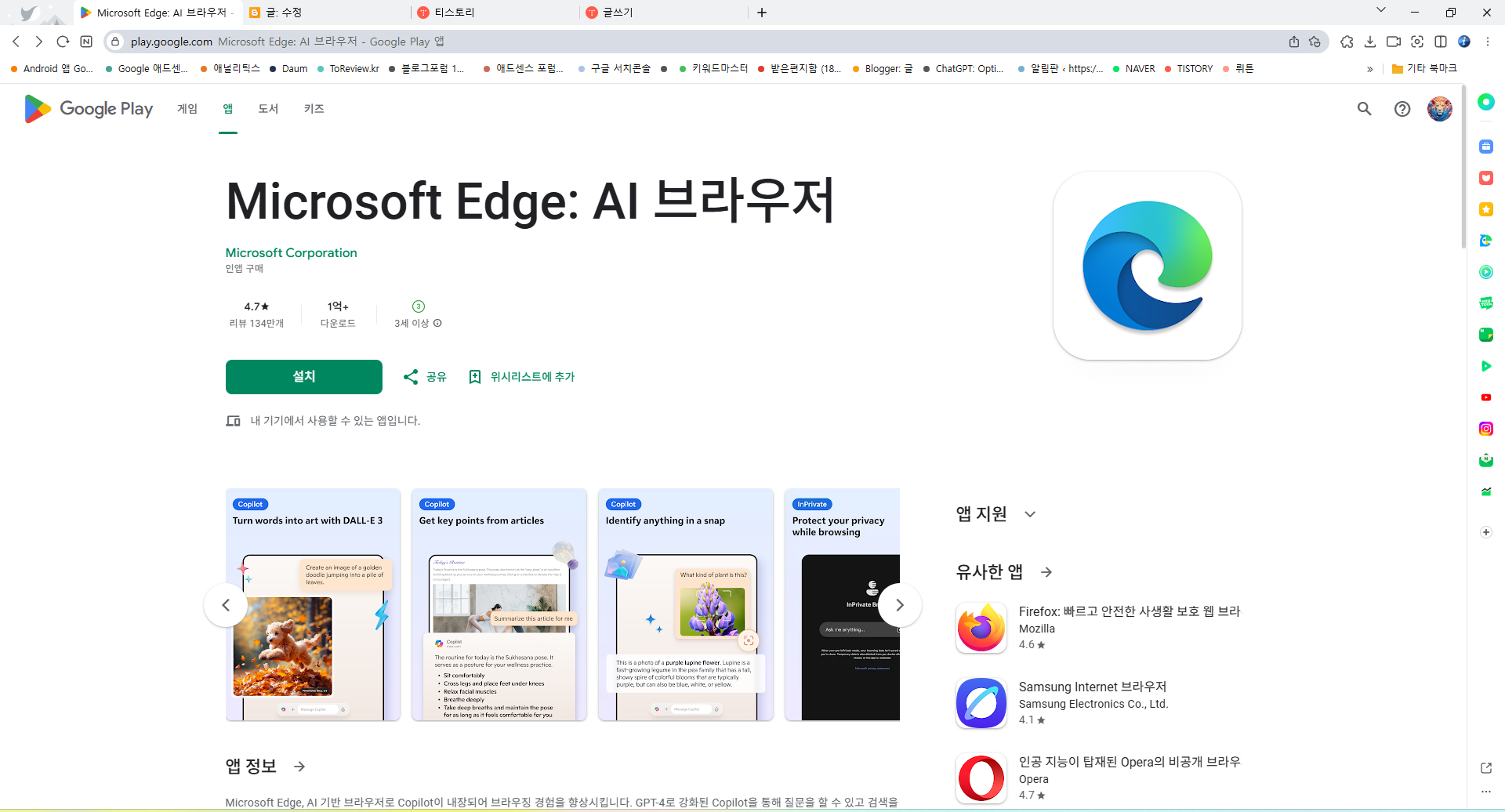Open the NAVER bookmark
This screenshot has height=812, width=1505.
1133,69
